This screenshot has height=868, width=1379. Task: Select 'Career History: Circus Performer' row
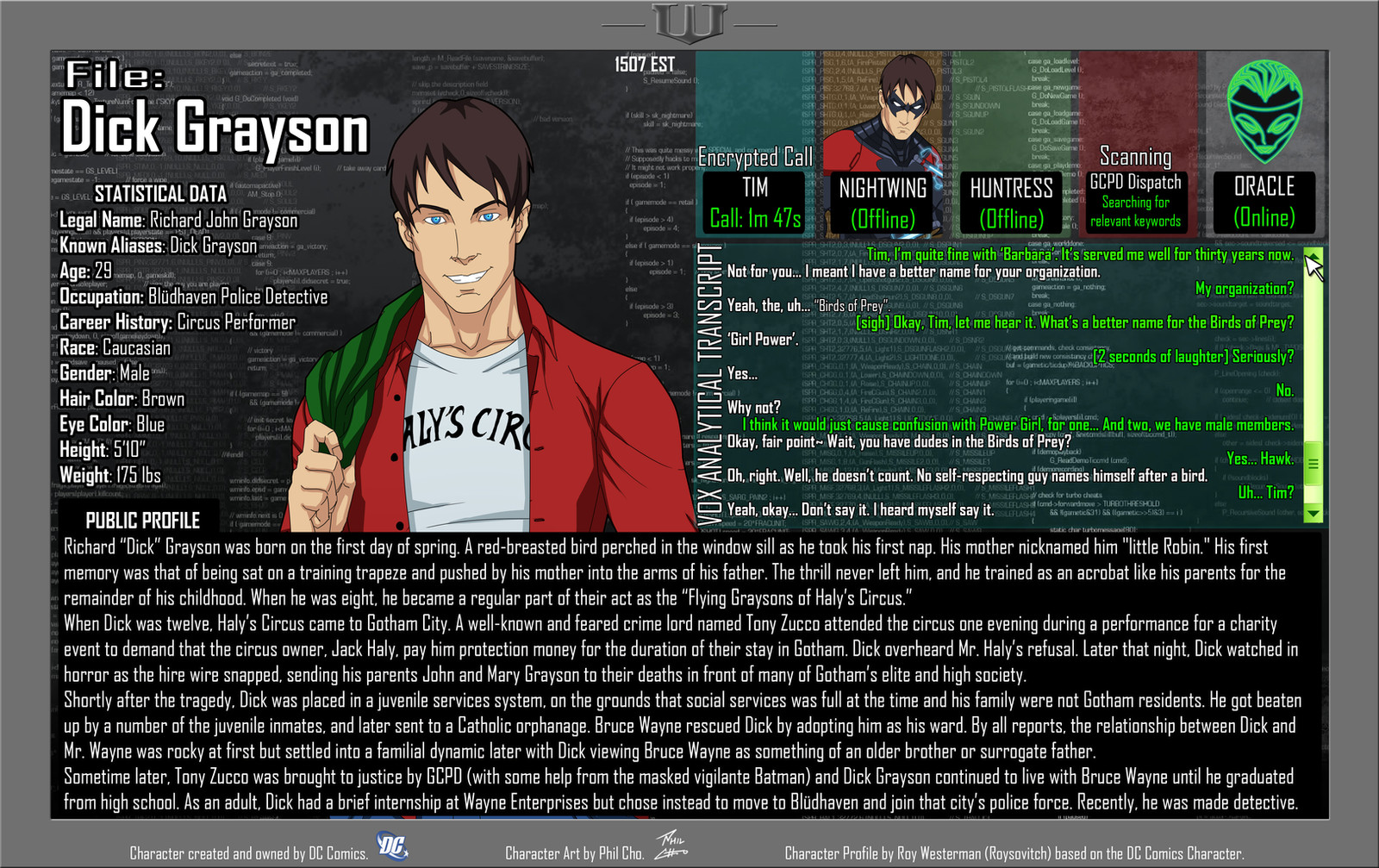click(178, 322)
